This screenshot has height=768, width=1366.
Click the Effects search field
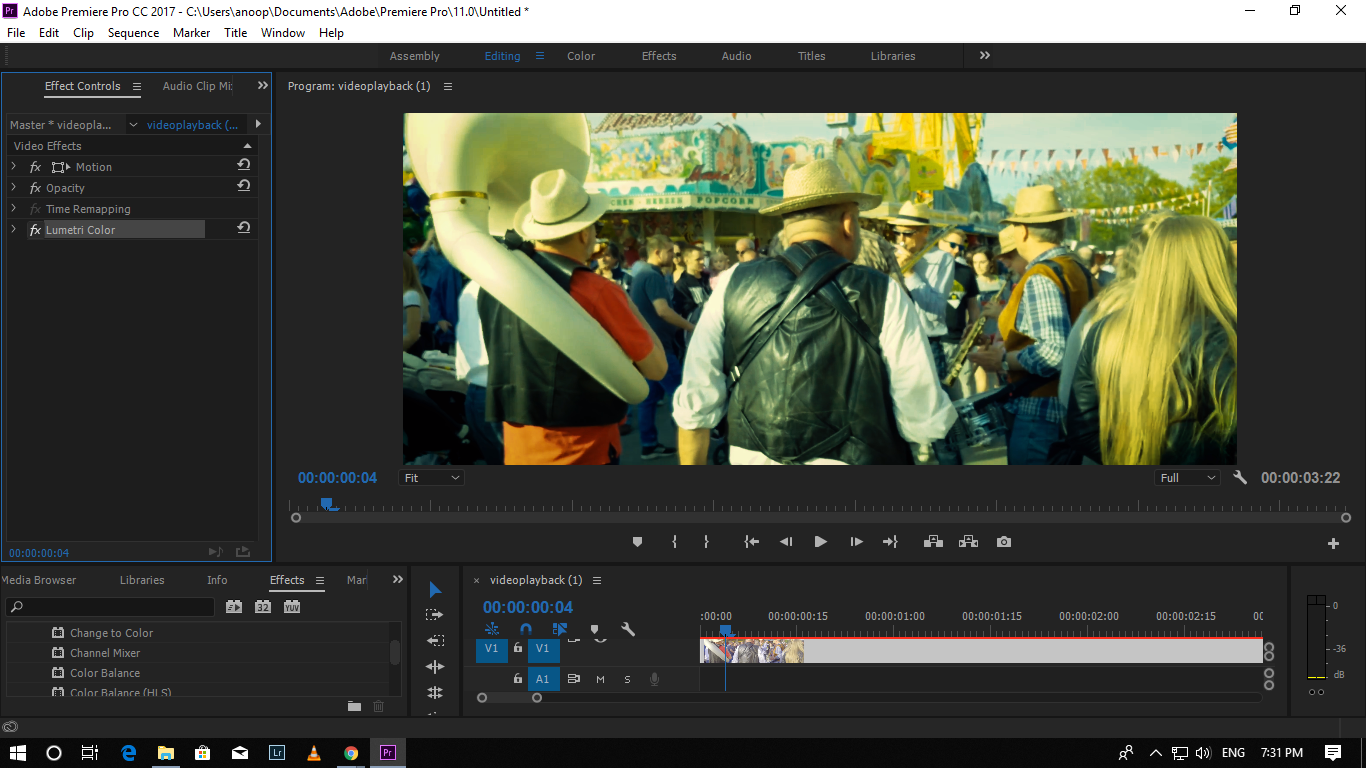(110, 607)
